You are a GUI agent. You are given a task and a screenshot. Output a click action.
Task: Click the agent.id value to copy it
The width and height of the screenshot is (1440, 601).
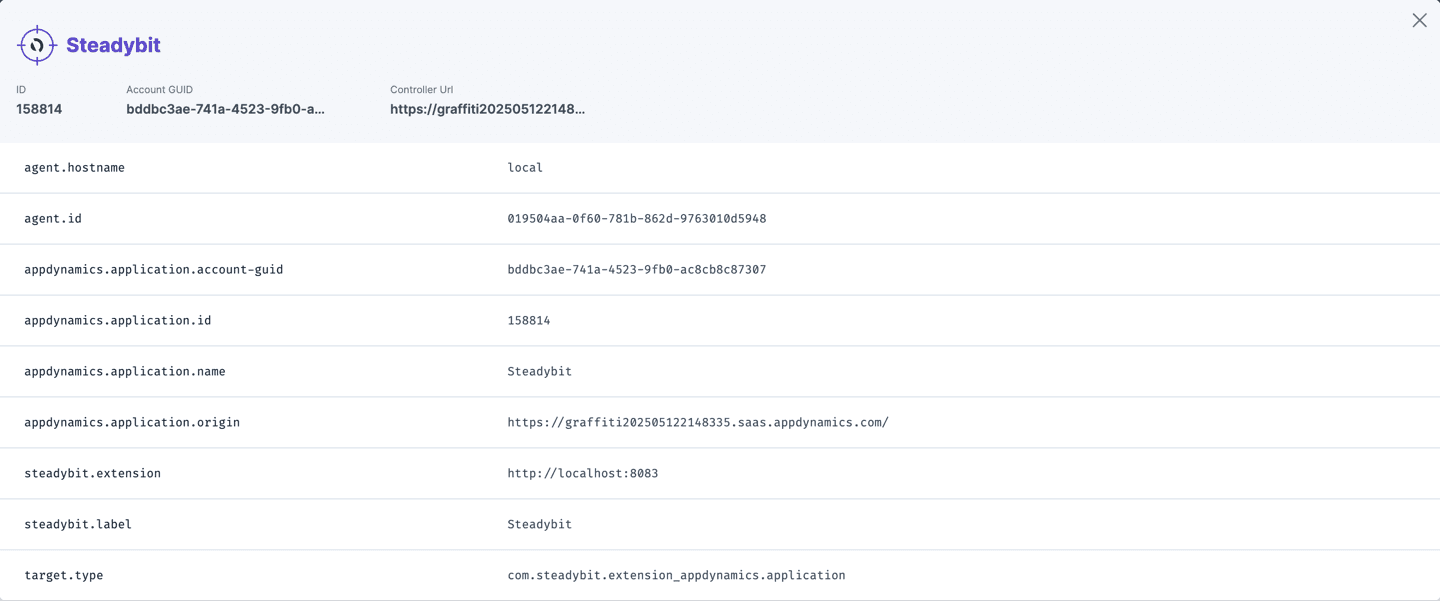point(636,218)
